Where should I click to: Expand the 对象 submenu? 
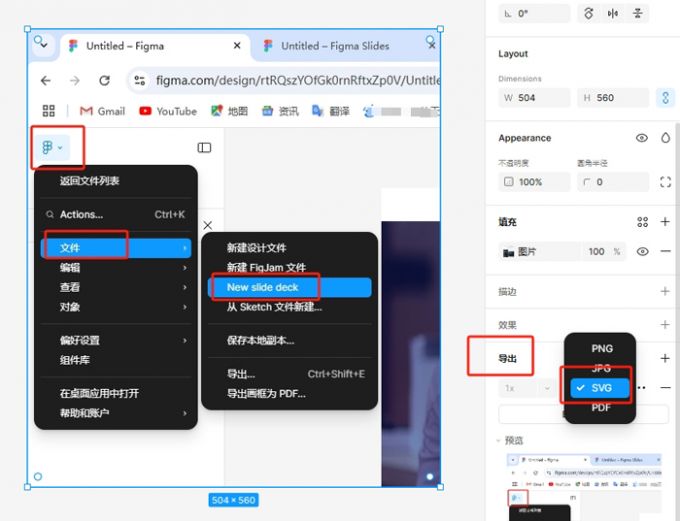115,307
